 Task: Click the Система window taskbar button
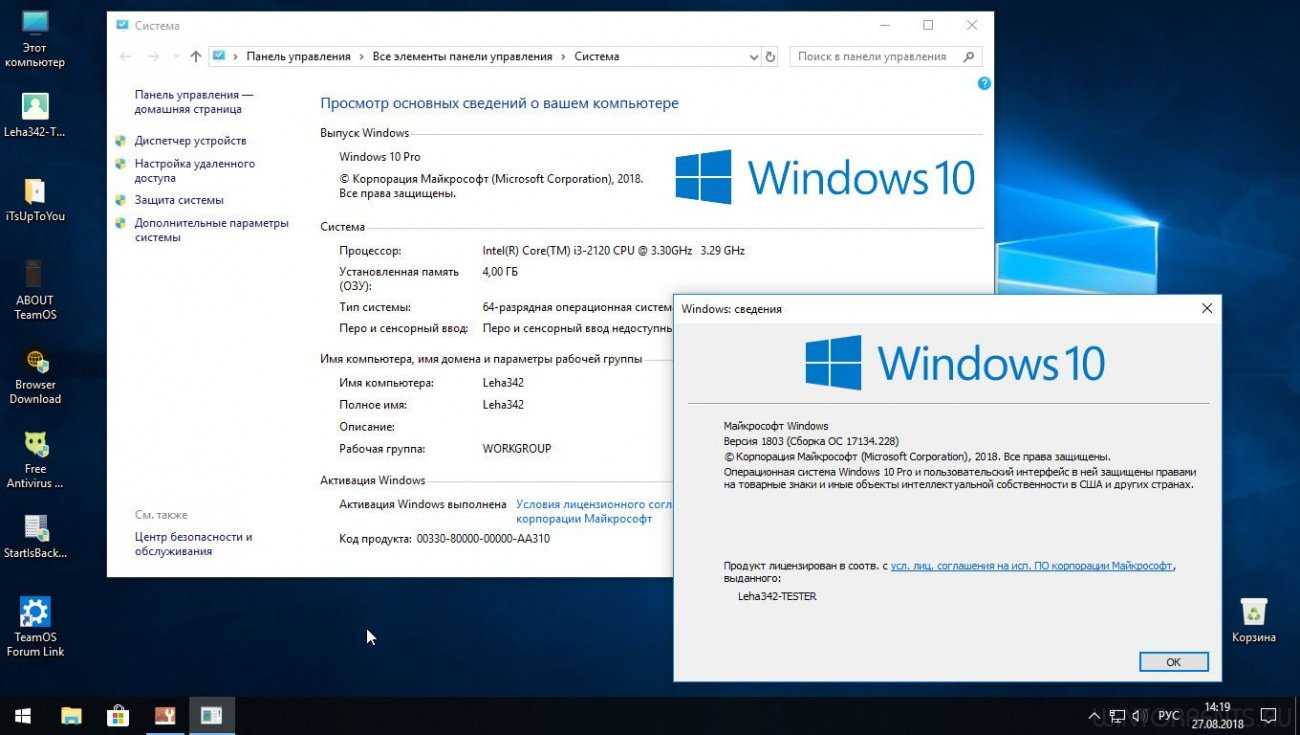click(211, 716)
